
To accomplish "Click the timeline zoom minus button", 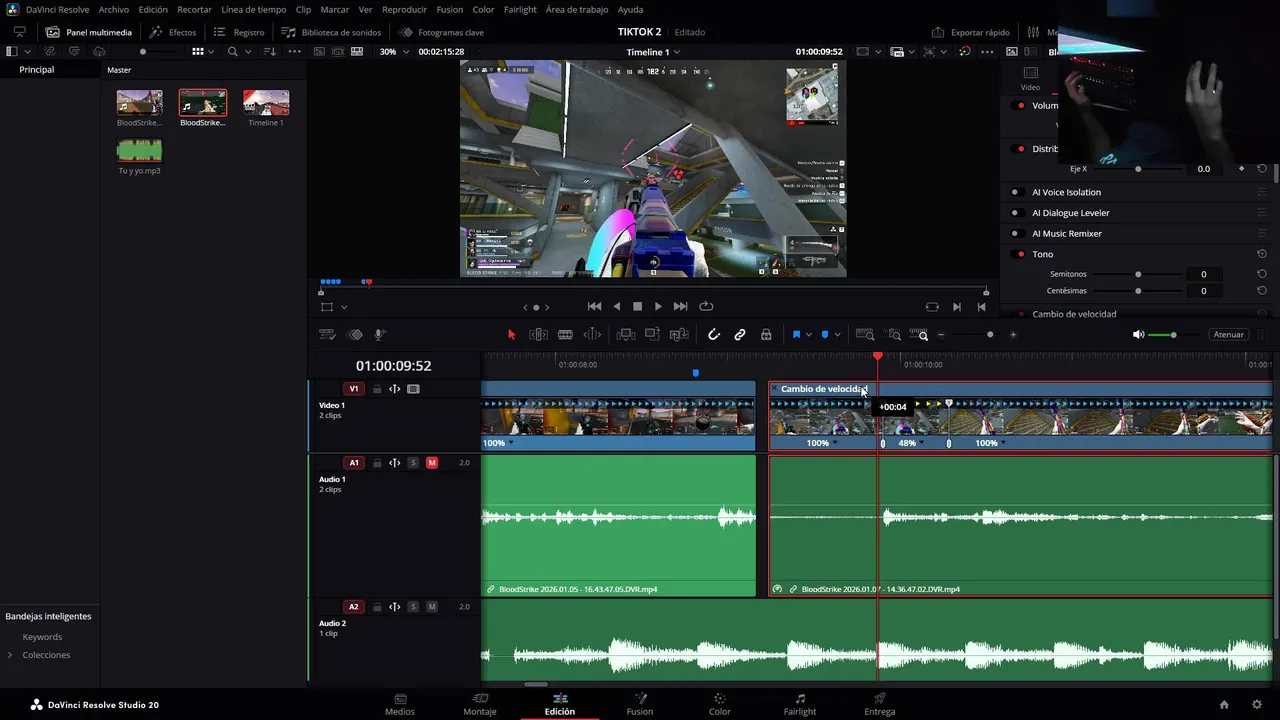I will pyautogui.click(x=941, y=335).
